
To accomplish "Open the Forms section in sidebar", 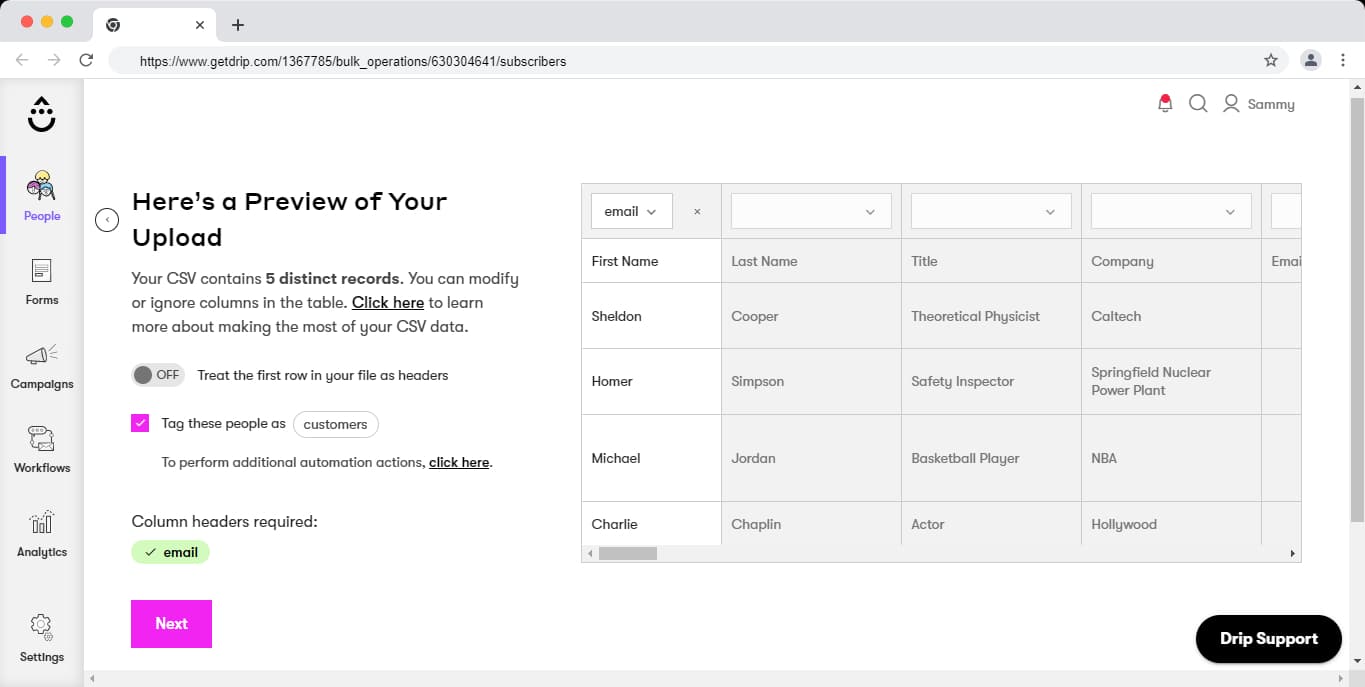I will point(42,281).
